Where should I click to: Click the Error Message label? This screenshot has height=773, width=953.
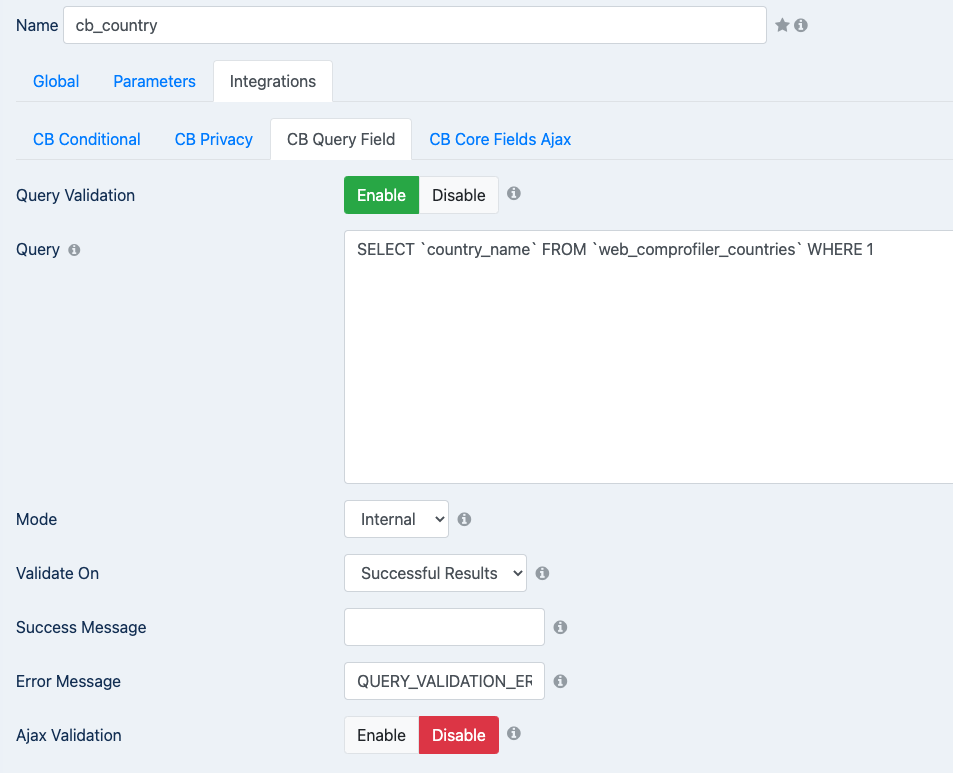coord(68,681)
